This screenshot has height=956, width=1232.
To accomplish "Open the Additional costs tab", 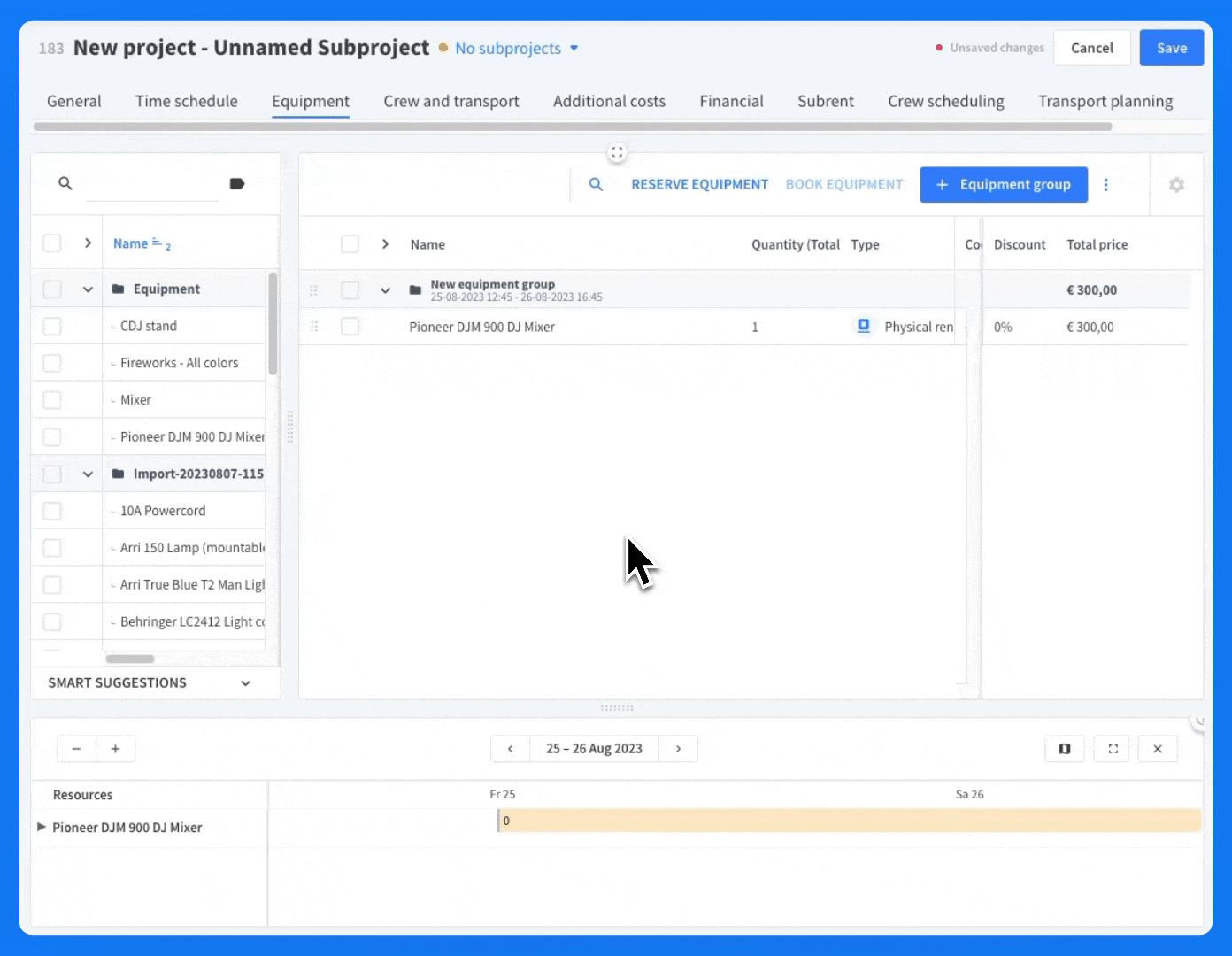I will (609, 101).
